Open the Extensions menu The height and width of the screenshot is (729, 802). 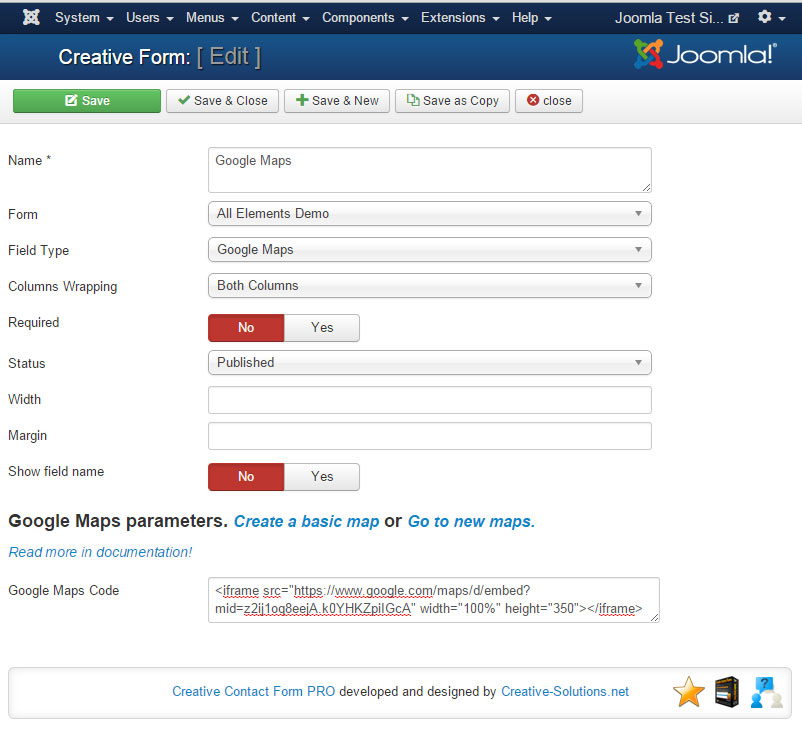tap(460, 18)
